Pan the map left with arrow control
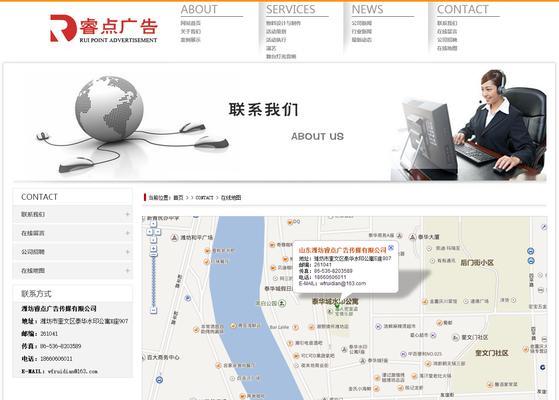Screen dimensions: 559x400 click(149, 232)
